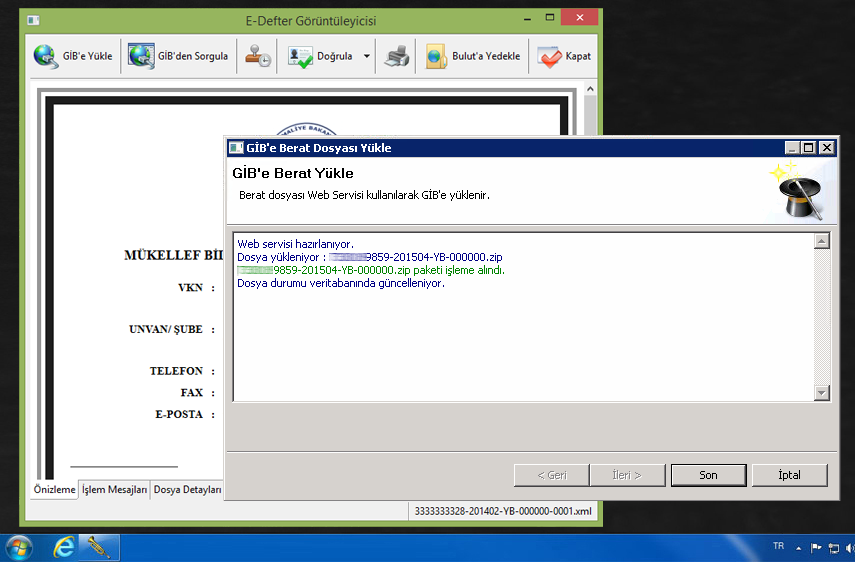Maximize the GİB'e Berat Dosyası Yükle dialog
Screen dimensions: 855x562
(x=809, y=148)
